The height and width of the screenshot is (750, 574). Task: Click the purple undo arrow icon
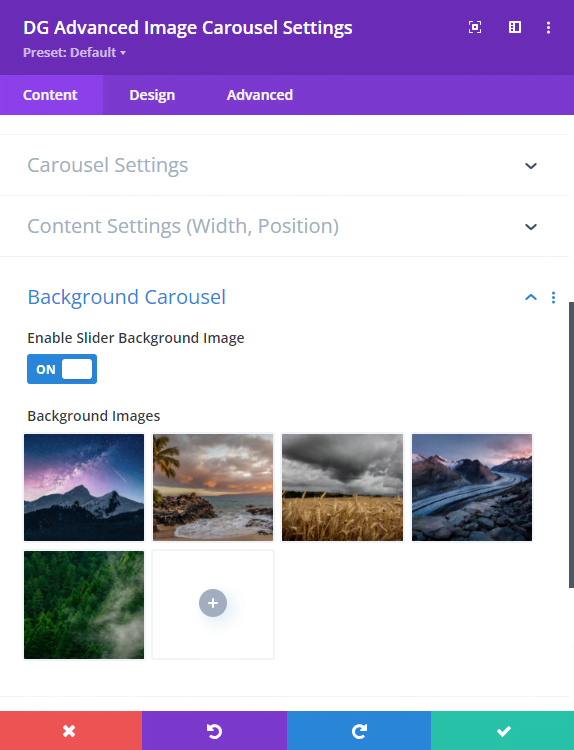(x=214, y=730)
